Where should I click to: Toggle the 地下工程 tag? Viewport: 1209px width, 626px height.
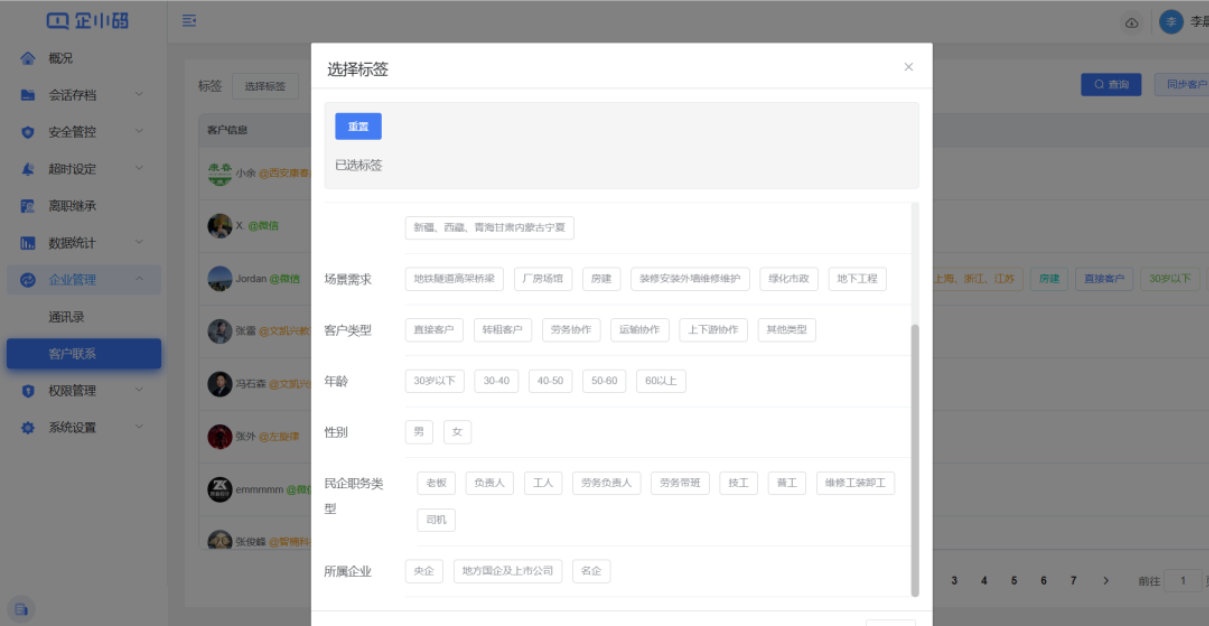tap(858, 279)
